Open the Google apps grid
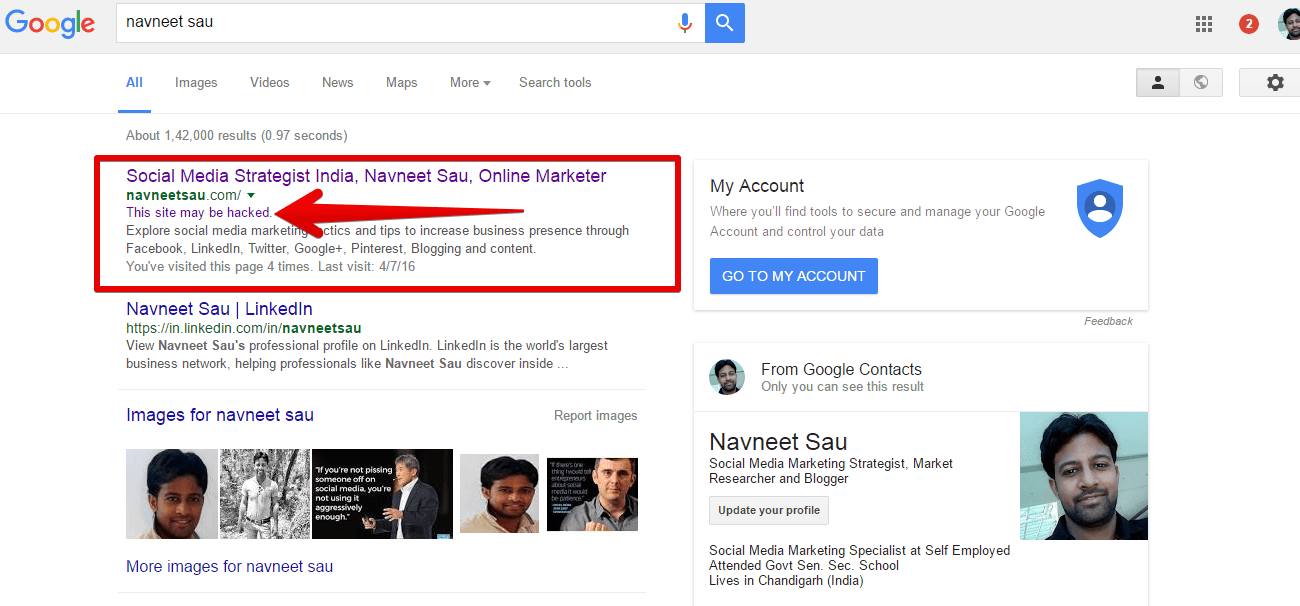Image resolution: width=1300 pixels, height=606 pixels. pos(1204,24)
